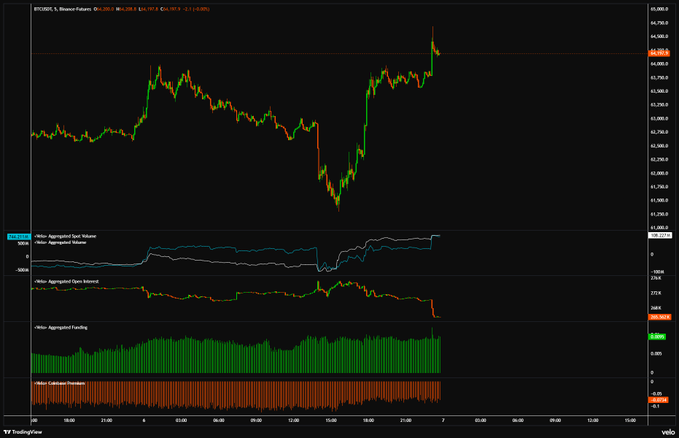Click the -2.1 (-0.00%) change value in the legend
Viewport: 679px width, 438px height.
click(x=196, y=9)
